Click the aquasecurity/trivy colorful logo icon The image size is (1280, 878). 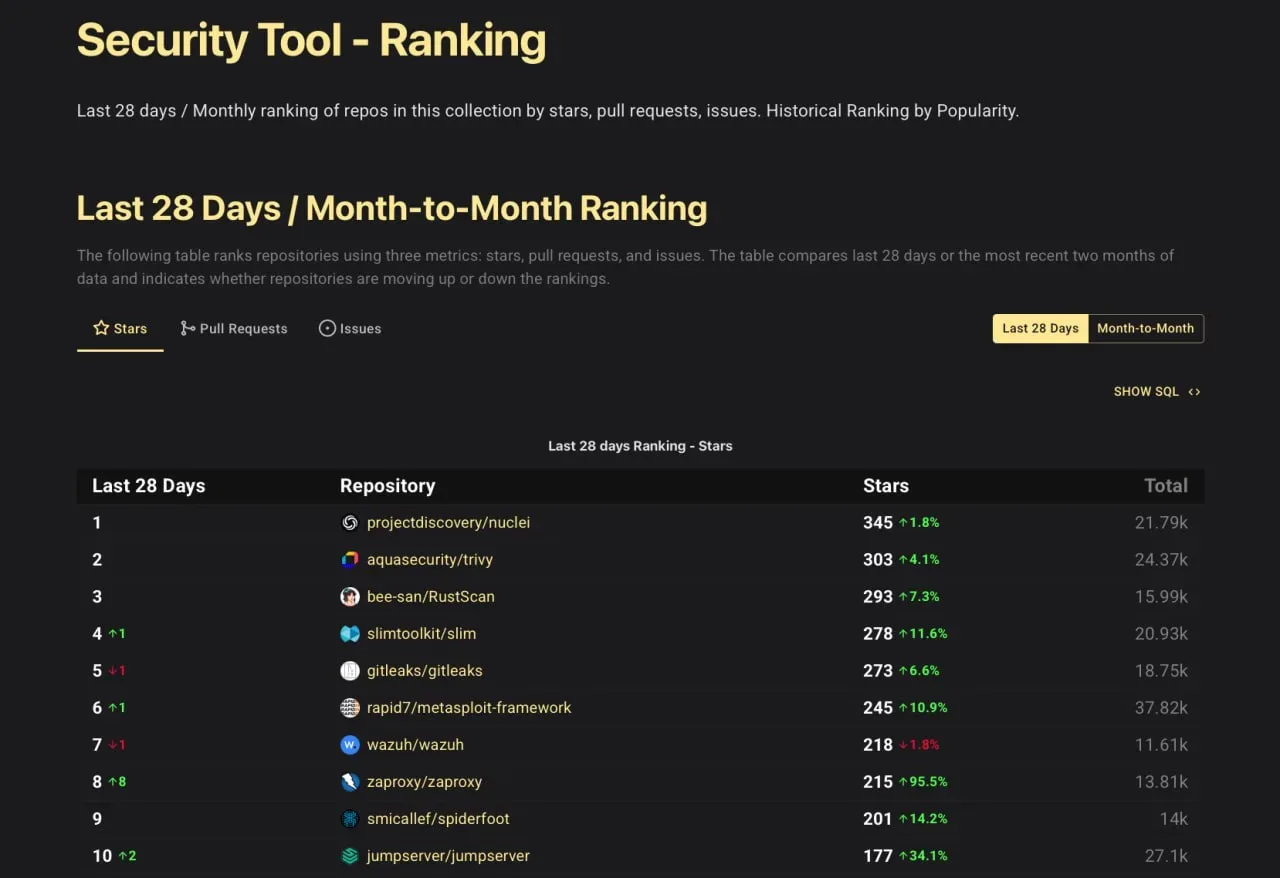(x=349, y=560)
